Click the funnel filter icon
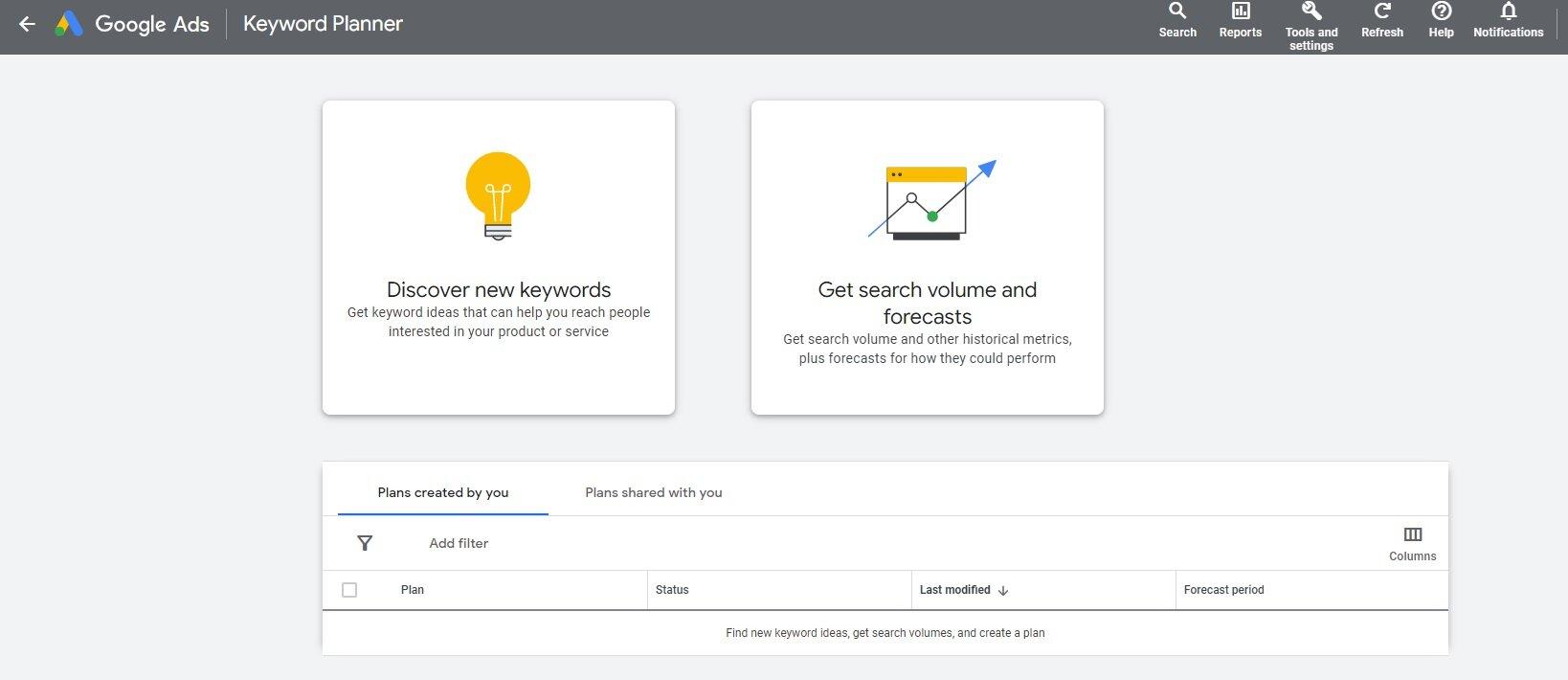 (365, 543)
